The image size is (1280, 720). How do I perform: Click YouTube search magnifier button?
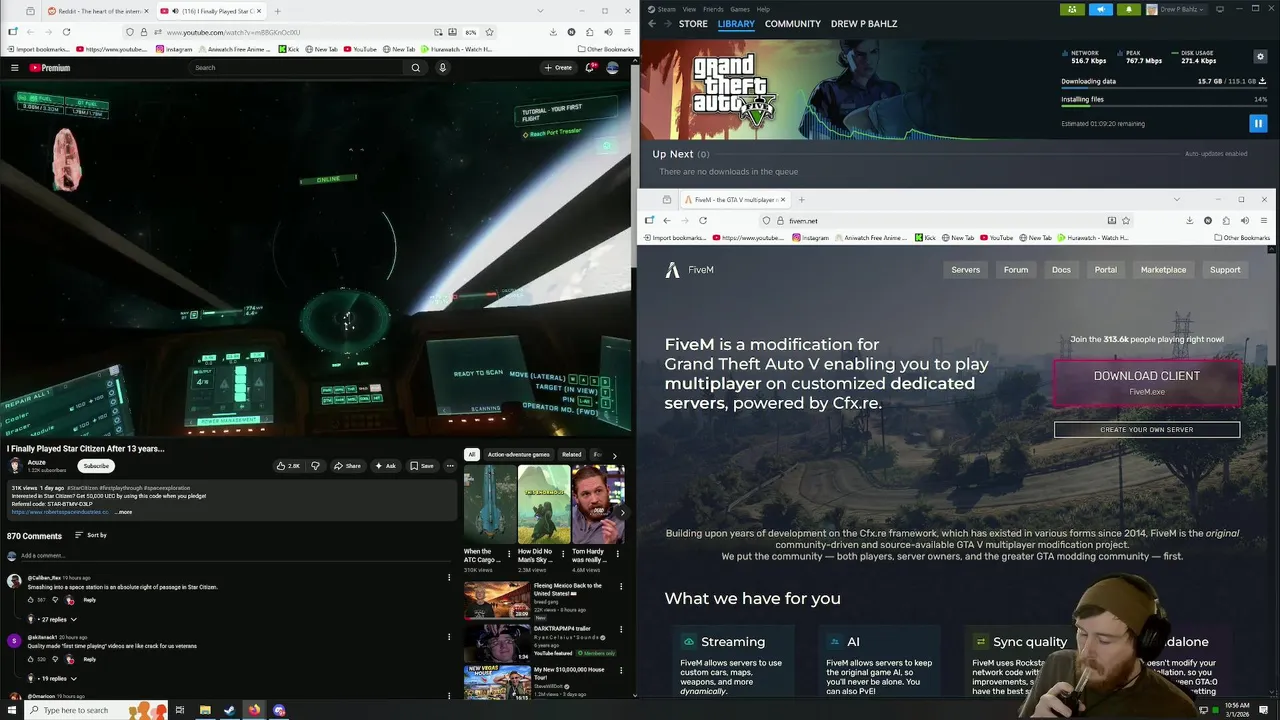click(416, 68)
